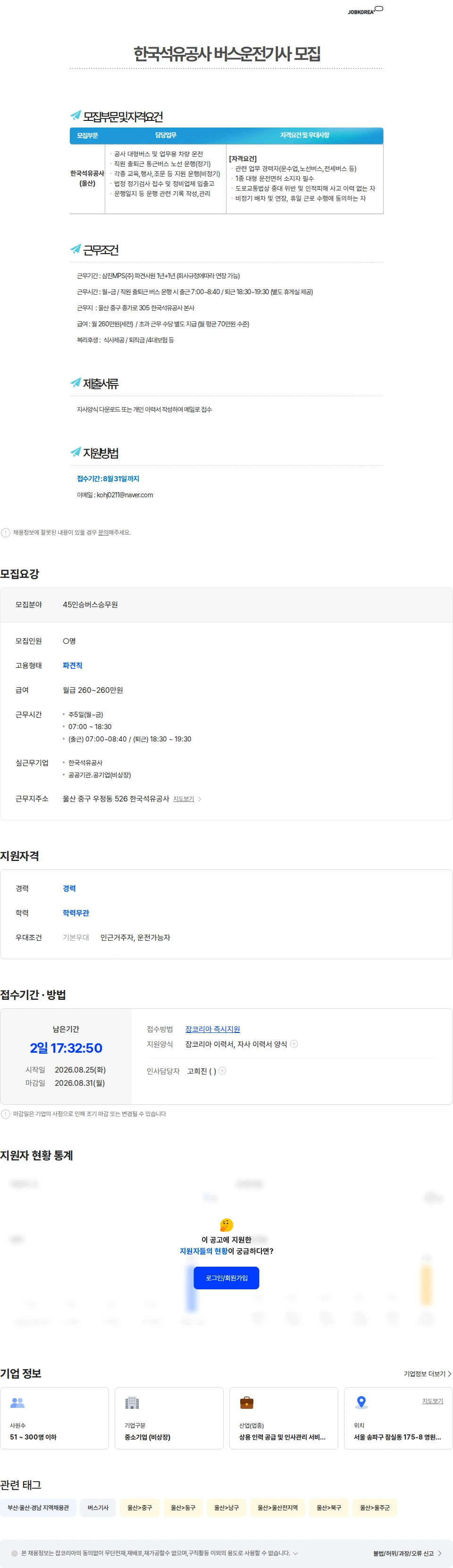Click the 로그인/회원가입 button
Viewport: 453px width, 1568px height.
226,1278
